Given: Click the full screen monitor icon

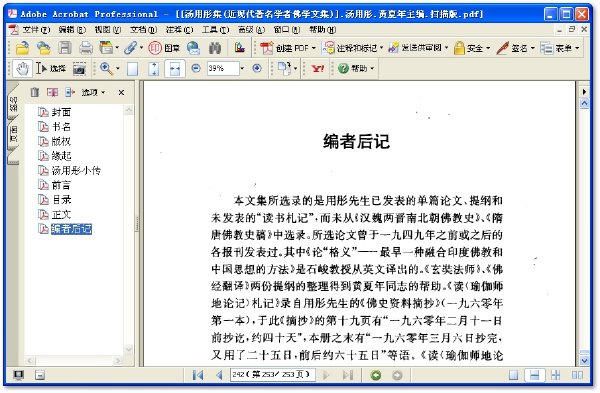Looking at the screenshot, I should tap(18, 375).
